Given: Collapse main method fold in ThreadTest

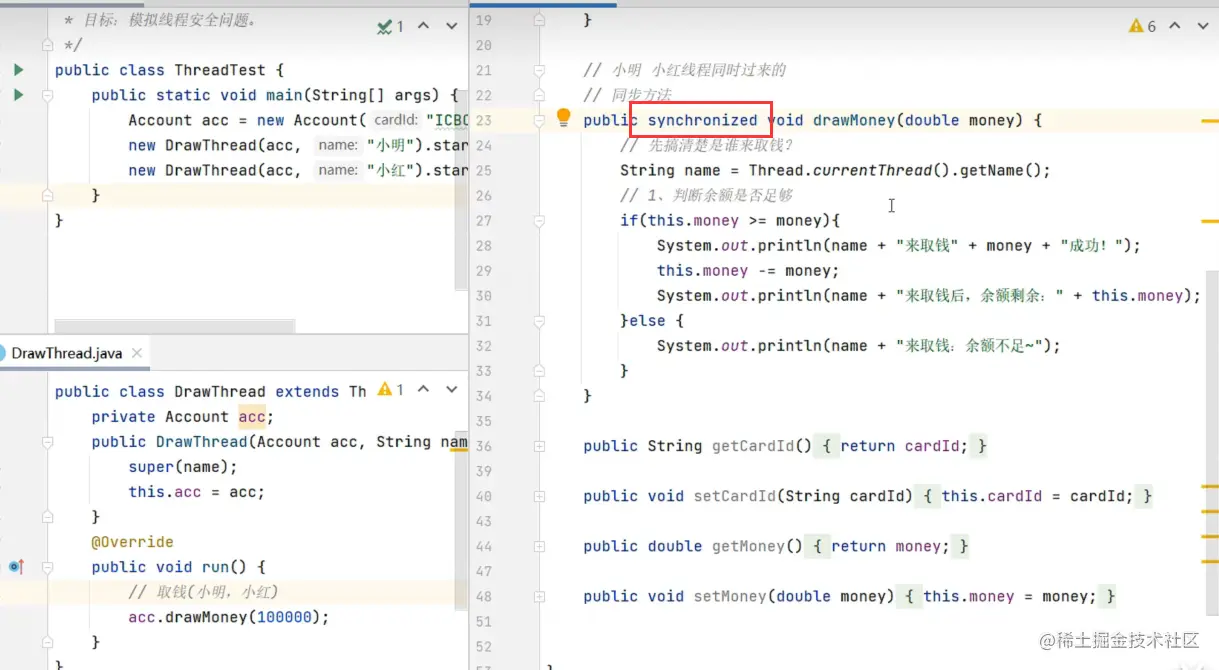Looking at the screenshot, I should pyautogui.click(x=46, y=95).
